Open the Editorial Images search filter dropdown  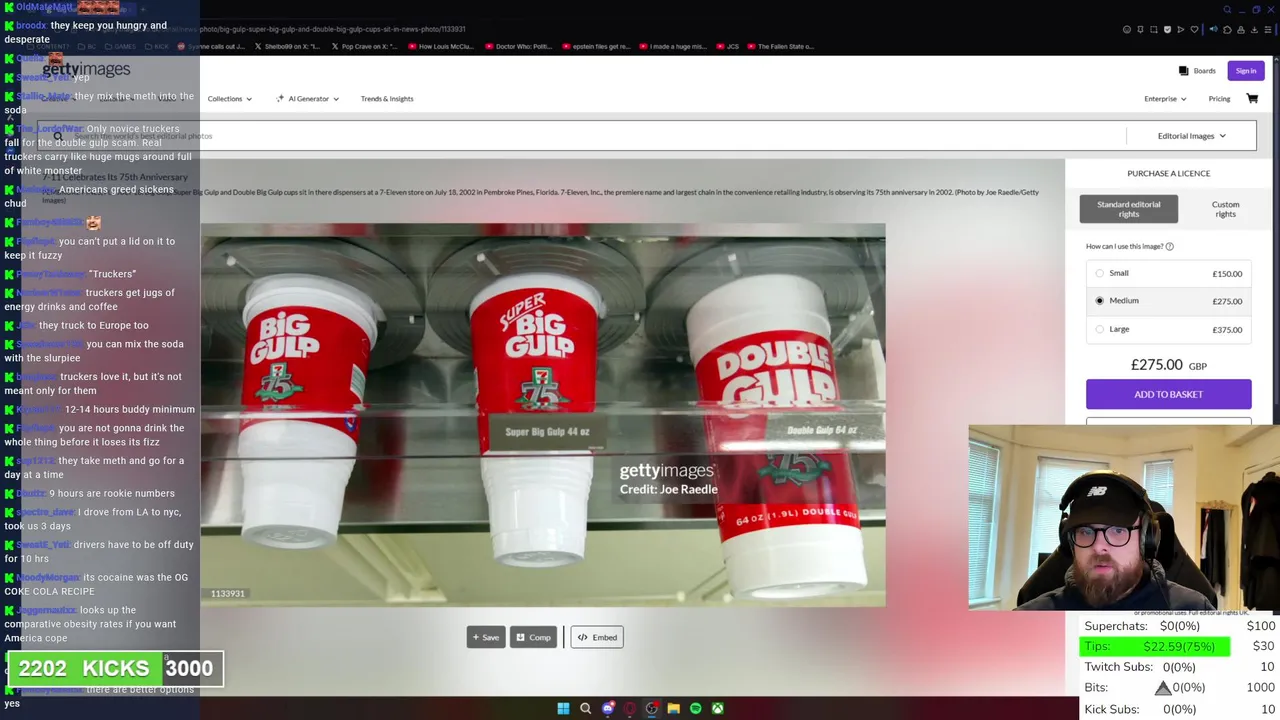[x=1192, y=136]
